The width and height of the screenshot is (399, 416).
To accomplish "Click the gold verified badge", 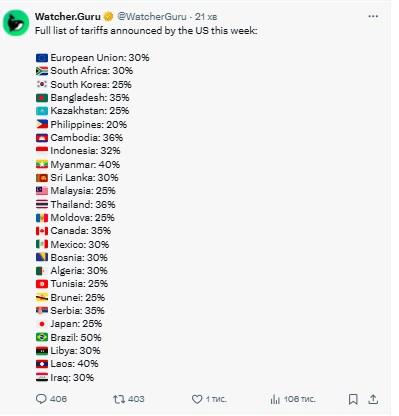I will coord(108,16).
